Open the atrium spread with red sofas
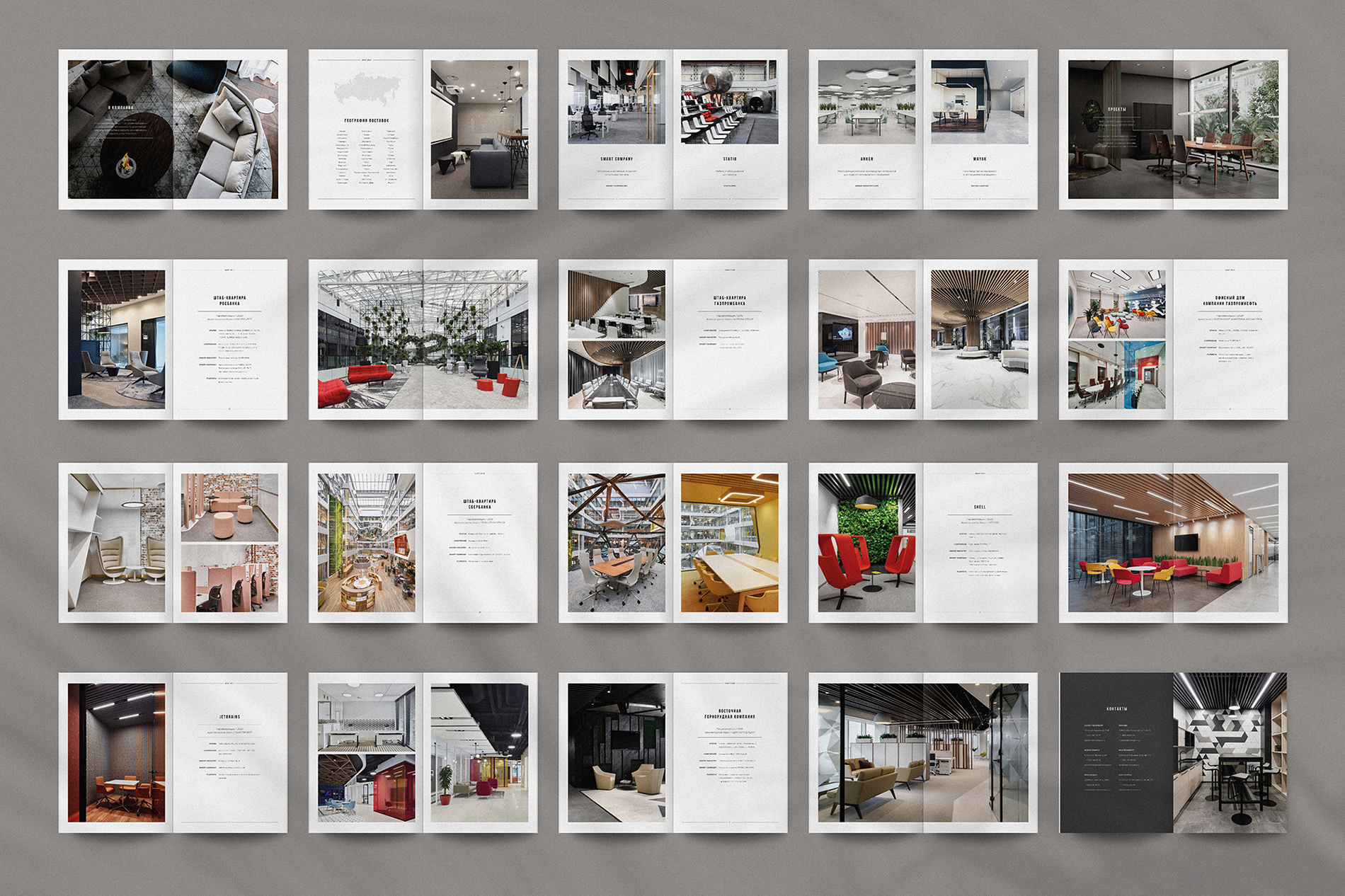 pyautogui.click(x=423, y=340)
